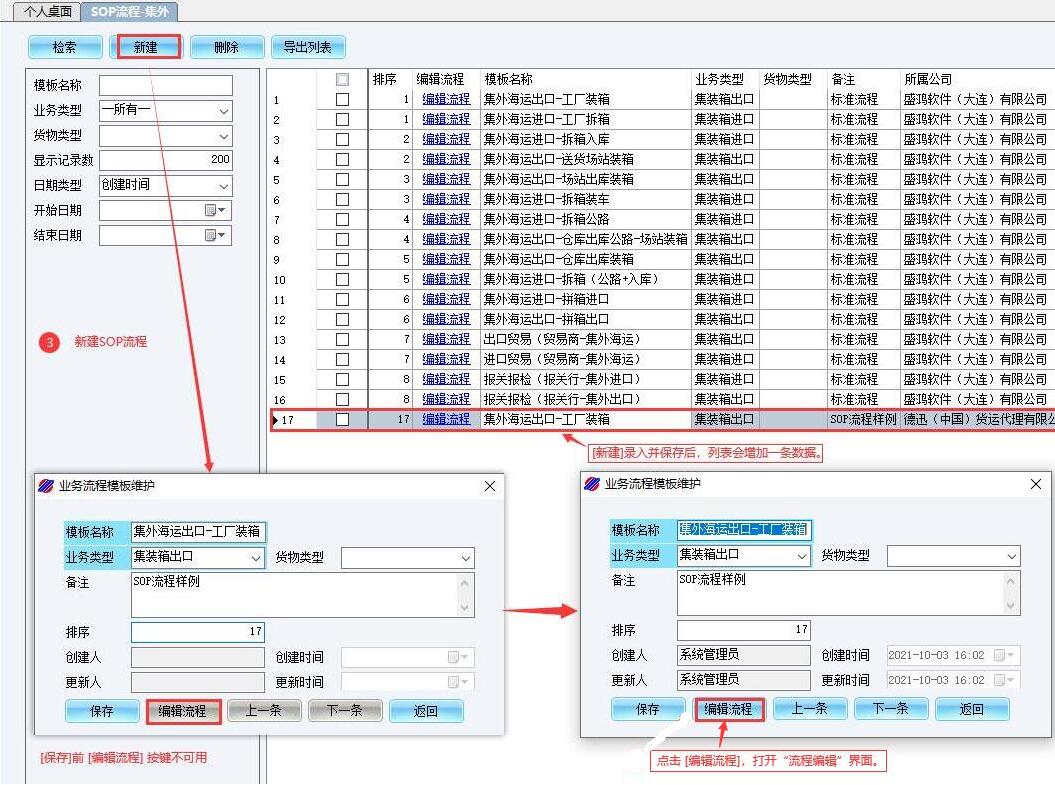Click the 导出列表 export button
Screen dimensions: 1055x785
point(307,47)
